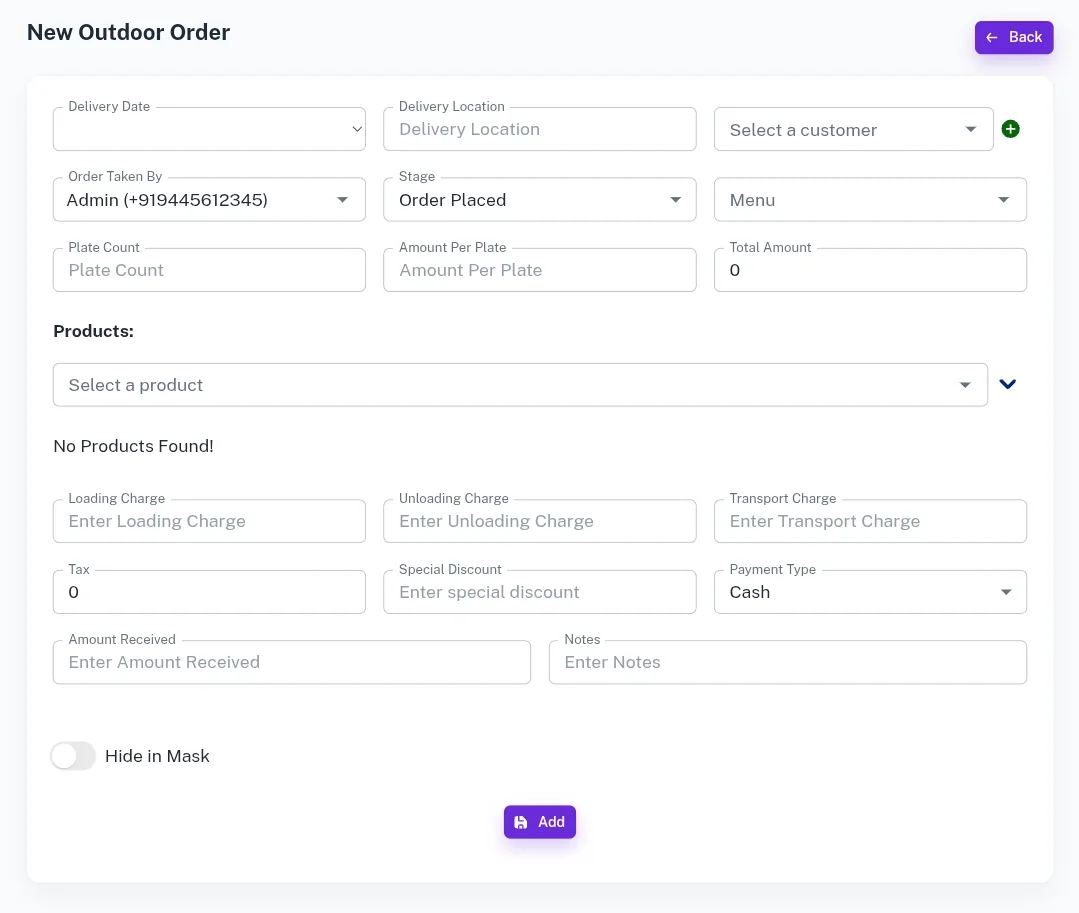Screen dimensions: 1079x913
Task: Open the Payment Type dropdown showing Cash
Action: coord(870,592)
